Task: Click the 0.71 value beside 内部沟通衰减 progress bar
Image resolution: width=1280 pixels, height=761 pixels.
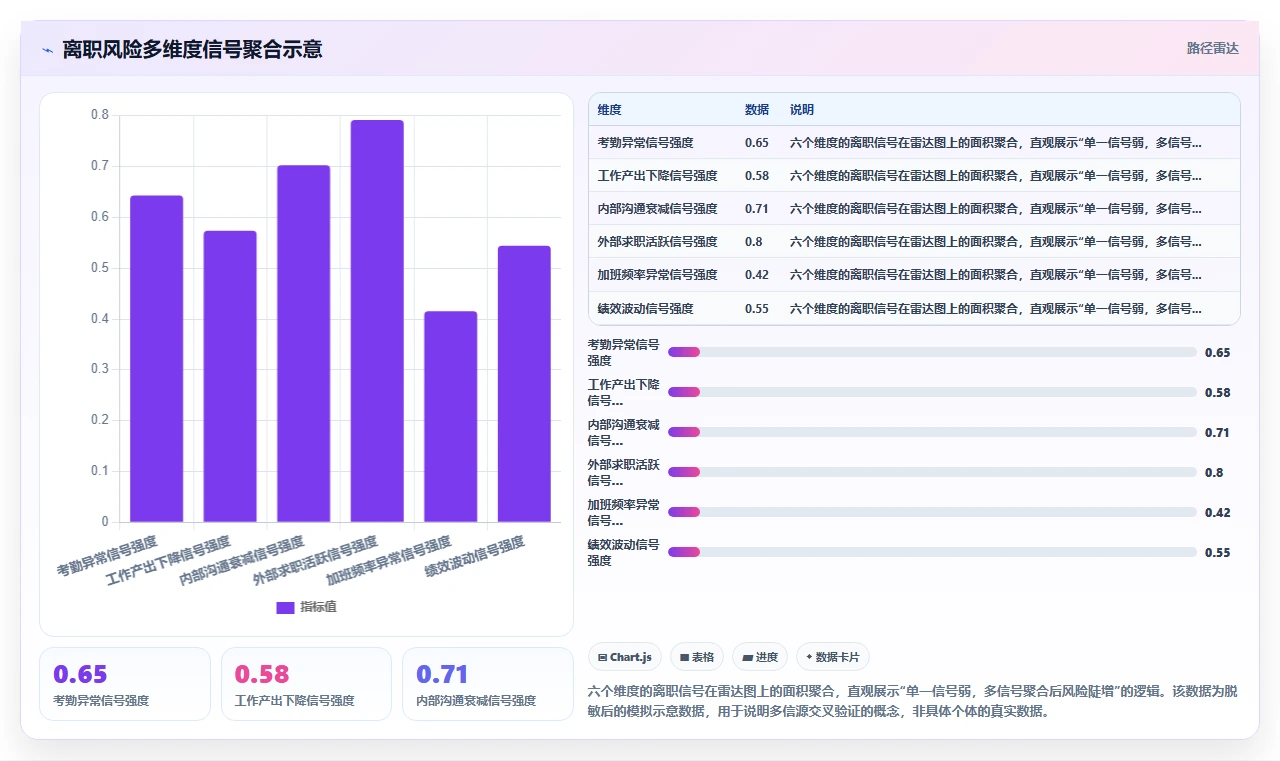Action: pos(1217,432)
